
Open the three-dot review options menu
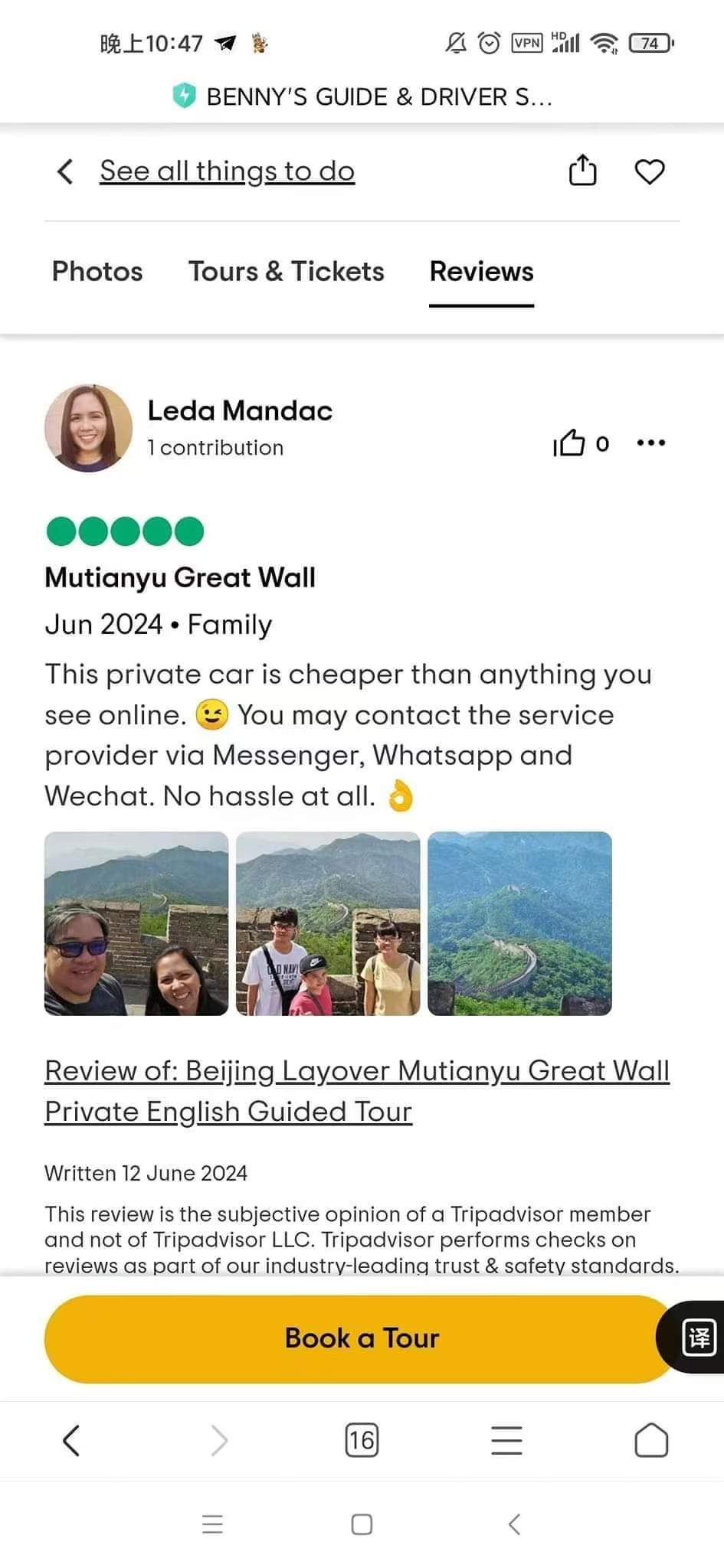click(x=651, y=443)
